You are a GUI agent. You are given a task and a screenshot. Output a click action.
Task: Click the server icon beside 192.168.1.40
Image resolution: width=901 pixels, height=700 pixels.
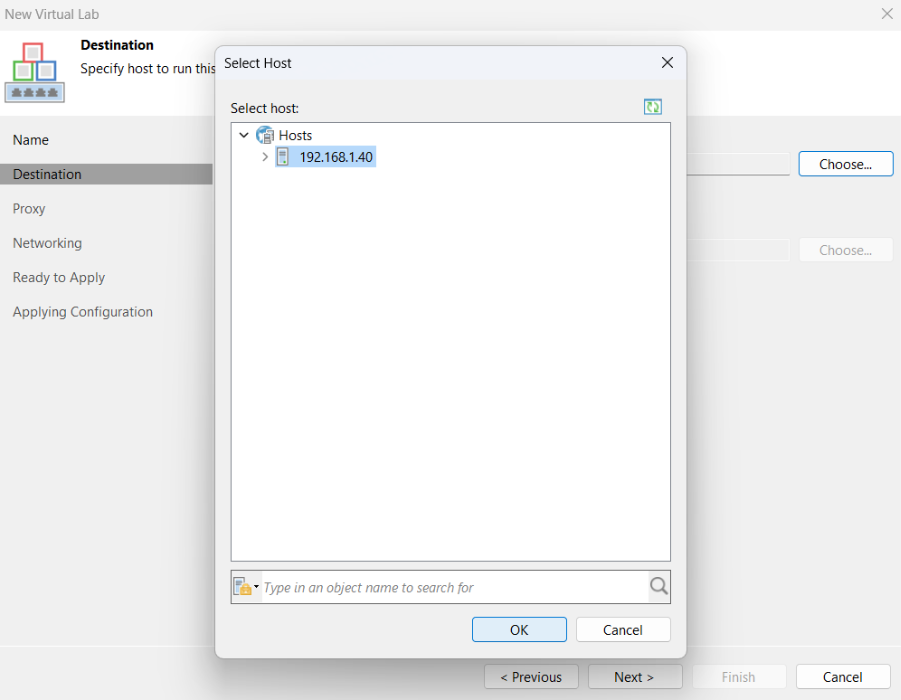click(283, 157)
